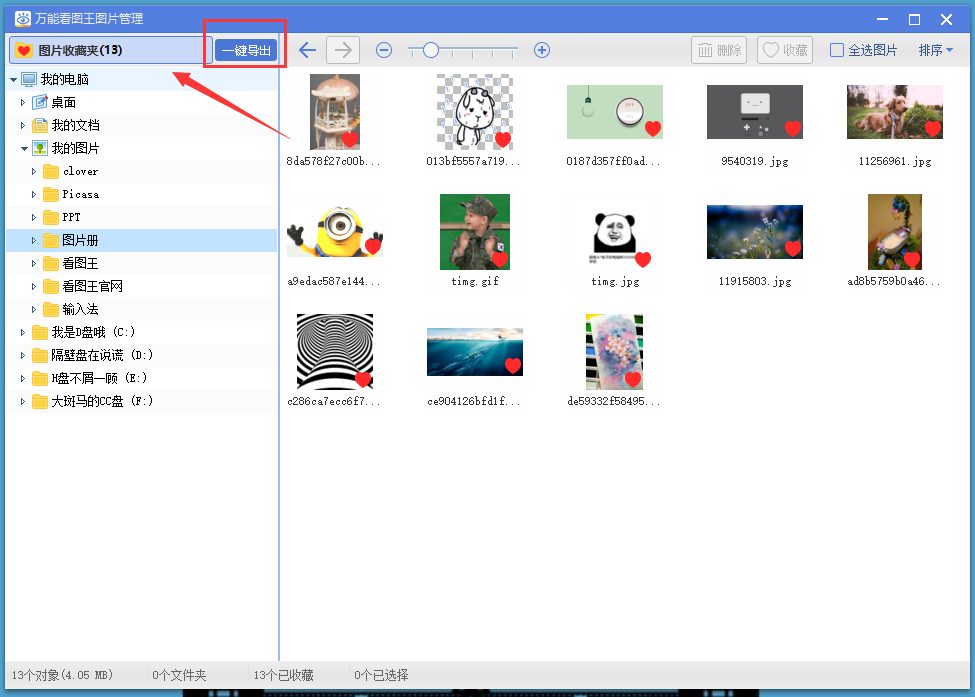Tick the 全选图片 checkbox

pyautogui.click(x=837, y=50)
